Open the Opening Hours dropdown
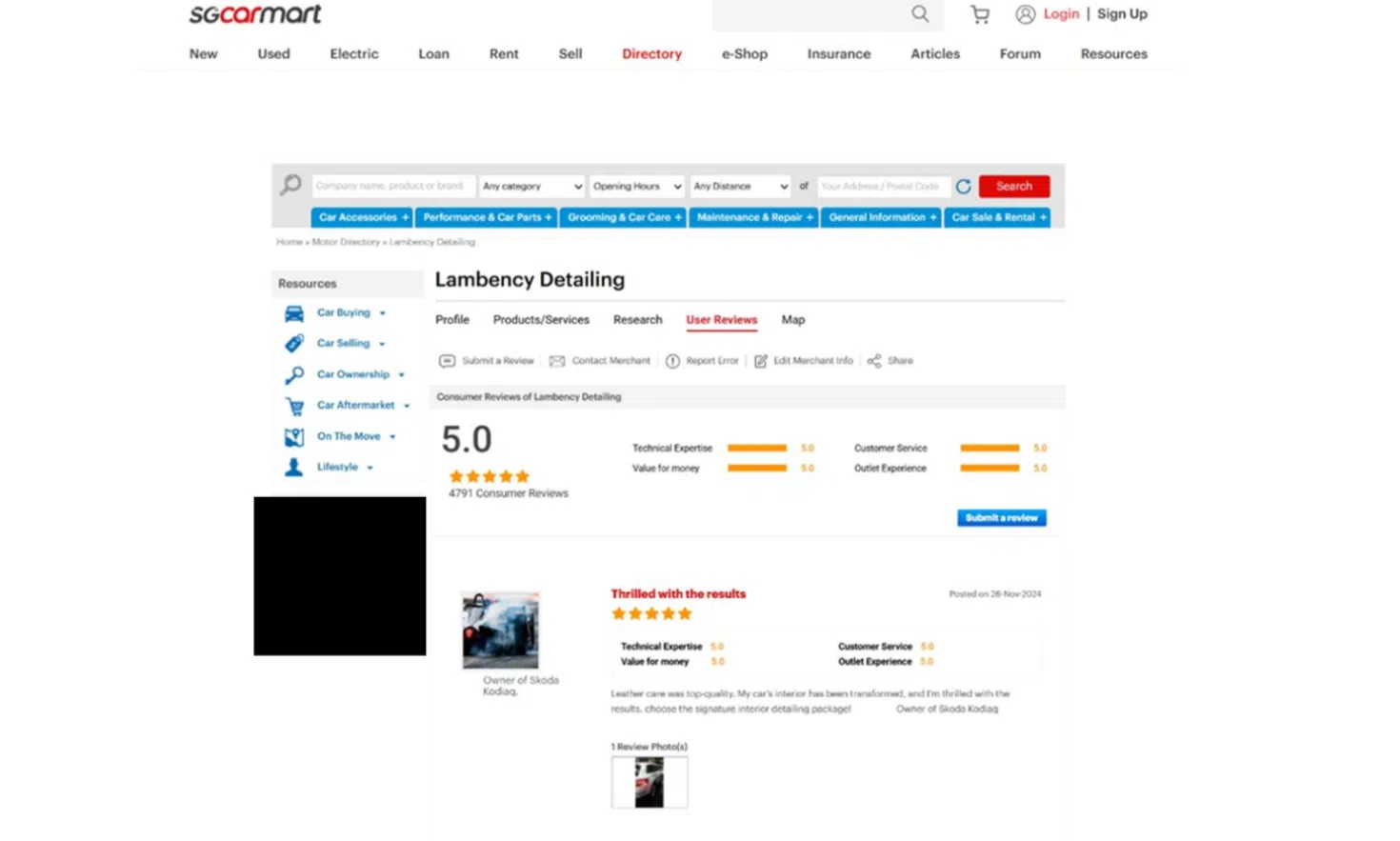The width and height of the screenshot is (1400, 841). [636, 187]
